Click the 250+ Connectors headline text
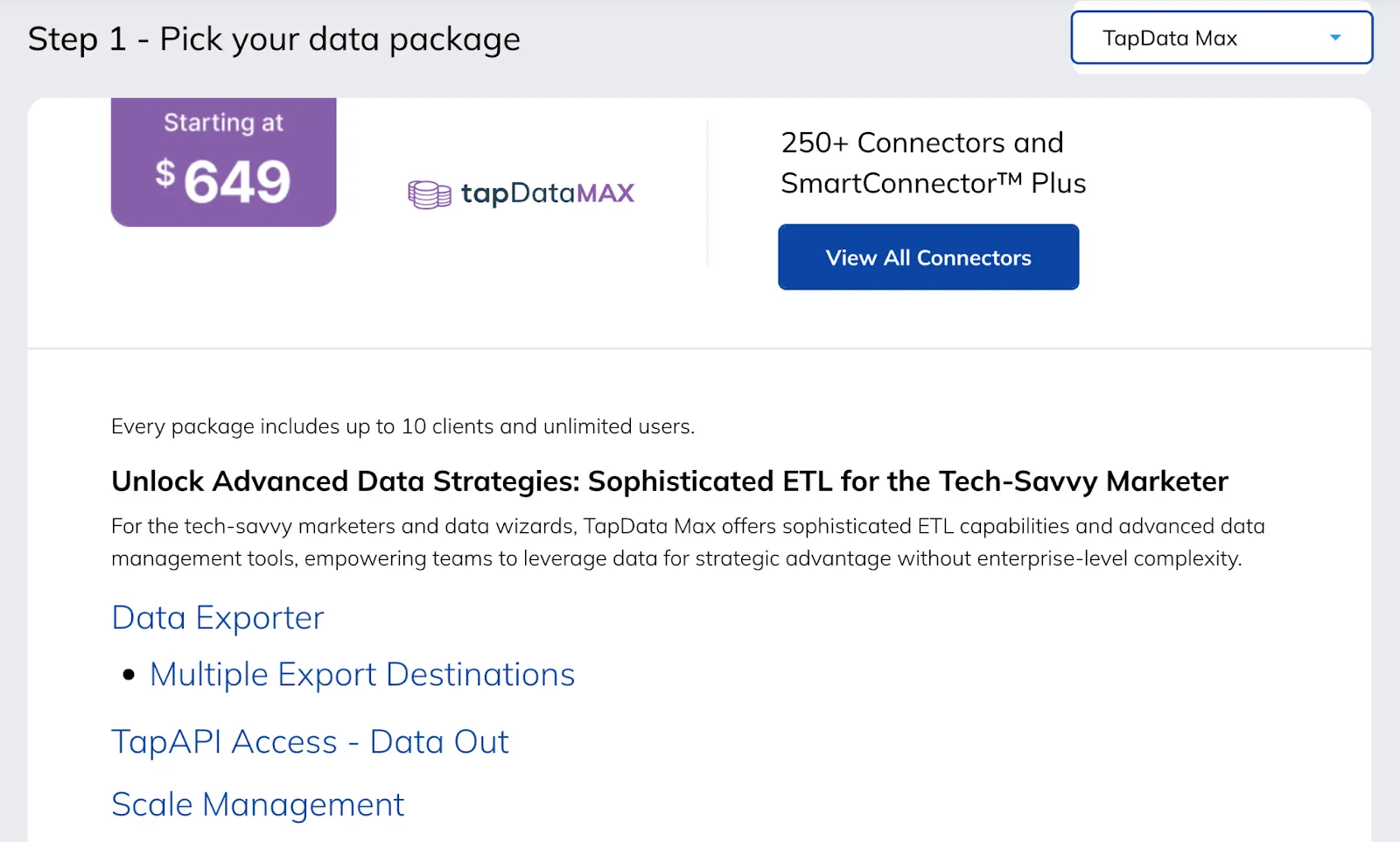1400x842 pixels. (921, 143)
